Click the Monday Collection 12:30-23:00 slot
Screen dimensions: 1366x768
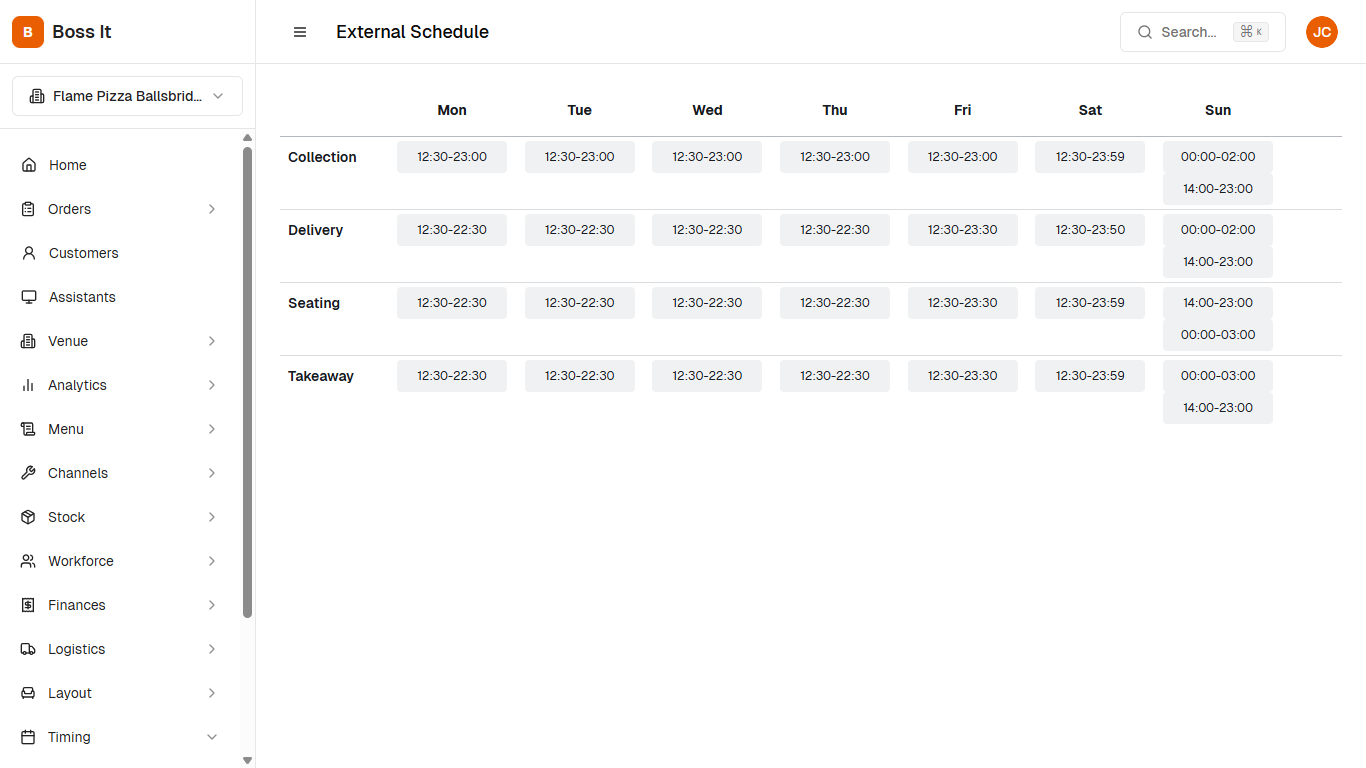[452, 157]
